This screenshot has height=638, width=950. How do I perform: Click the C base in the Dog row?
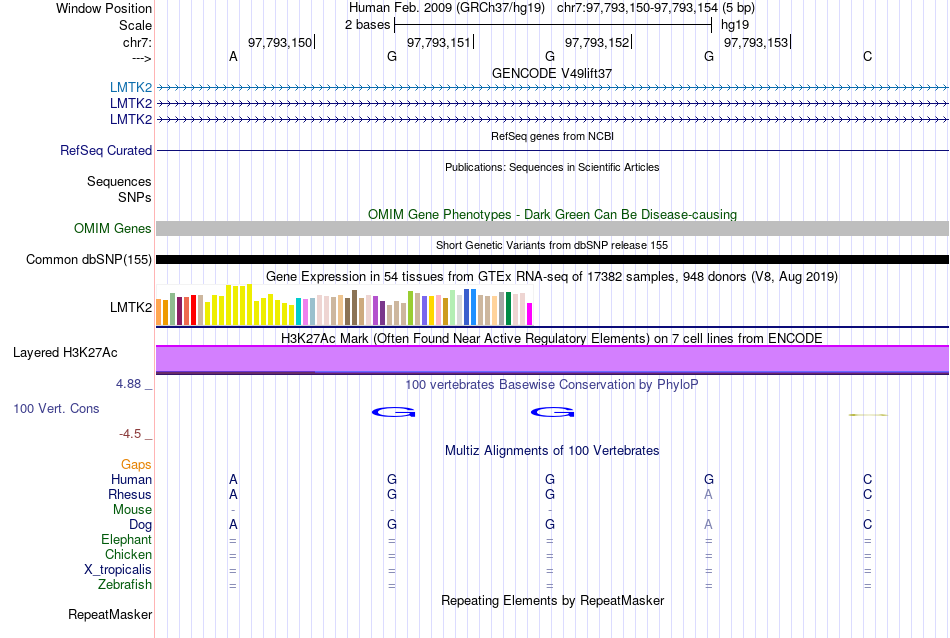tap(868, 525)
